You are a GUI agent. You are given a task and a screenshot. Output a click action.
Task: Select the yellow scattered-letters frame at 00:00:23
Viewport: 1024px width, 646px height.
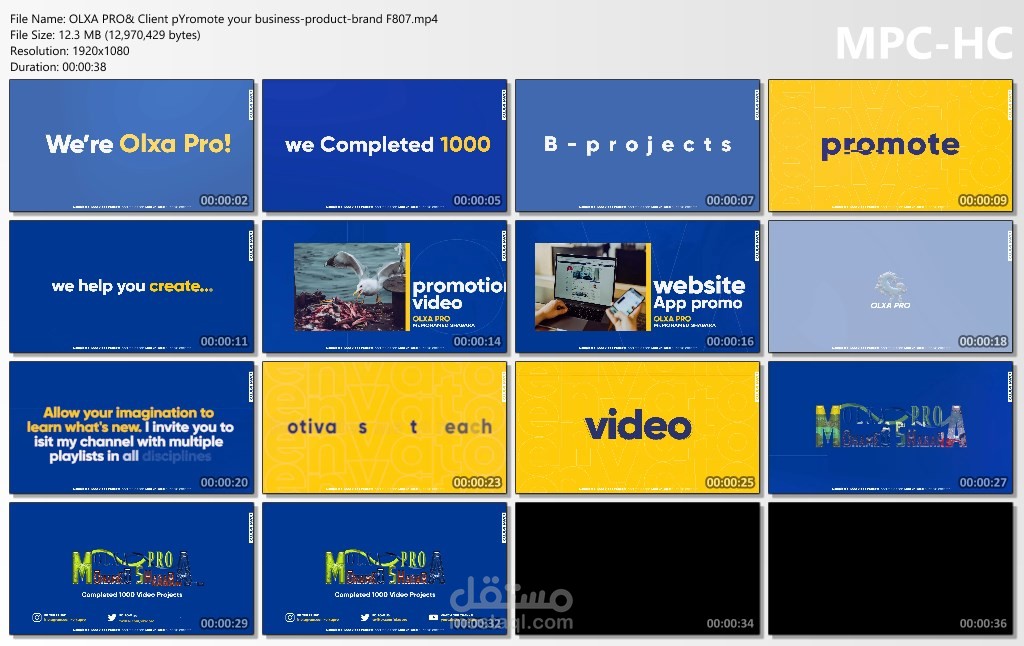point(385,428)
